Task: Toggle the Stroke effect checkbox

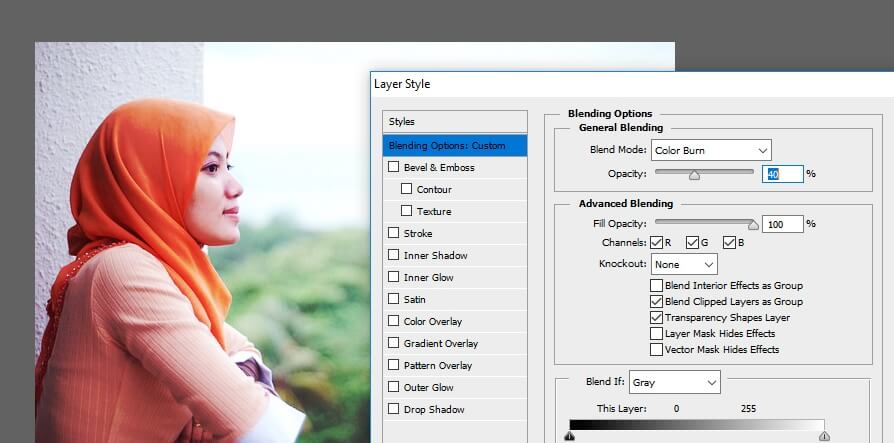Action: [x=394, y=234]
